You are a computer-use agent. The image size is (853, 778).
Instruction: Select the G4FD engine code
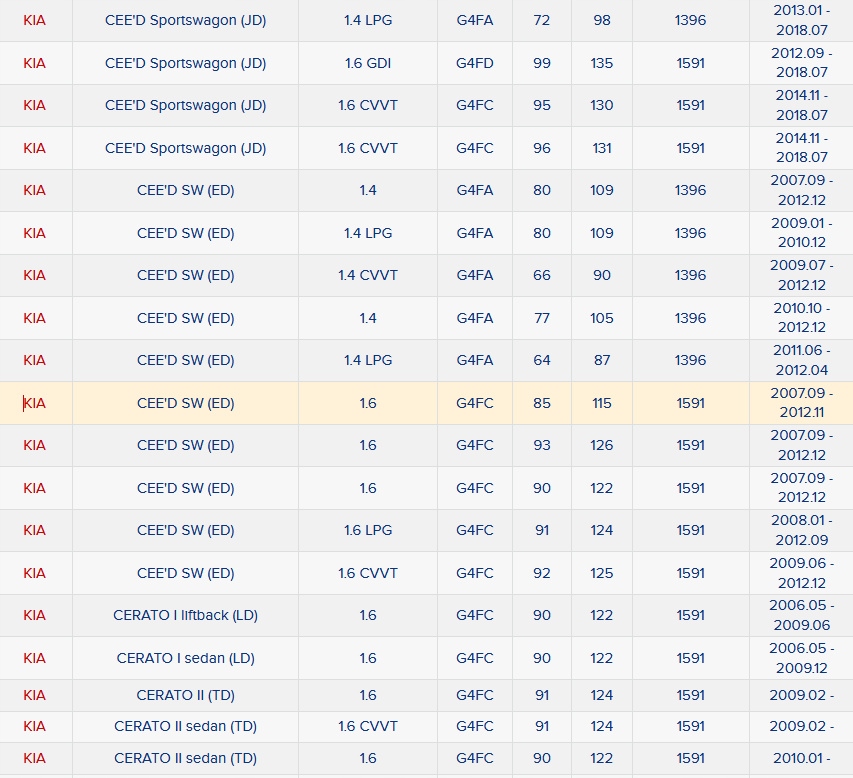474,63
